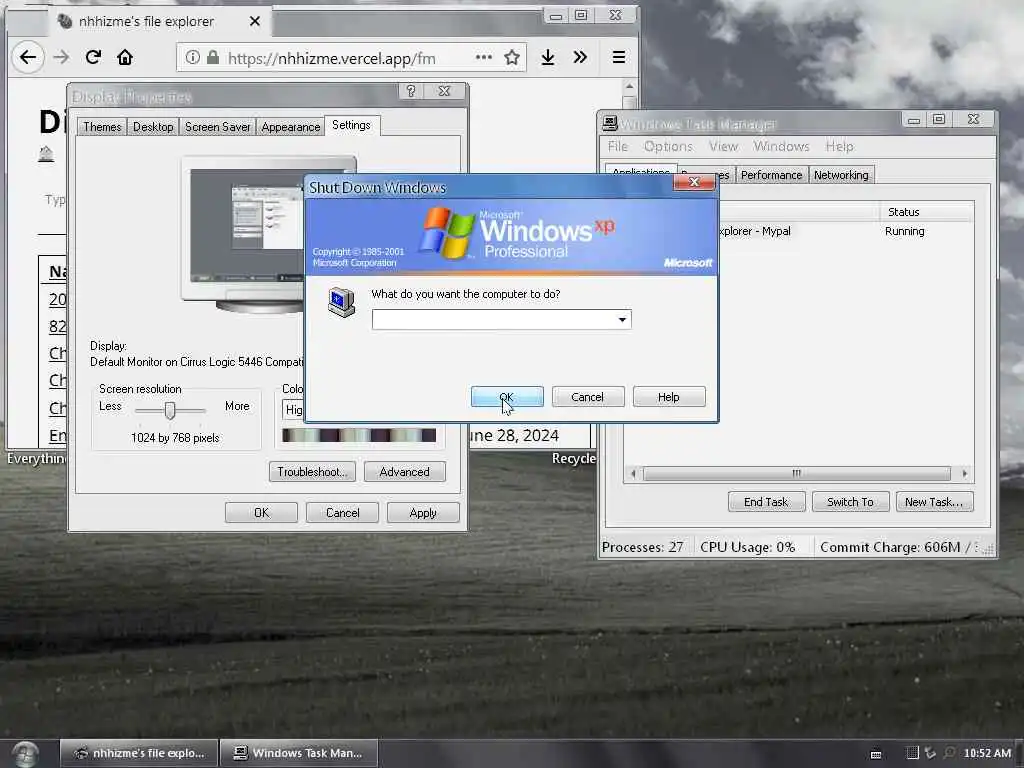Open the Color quality dropdown
This screenshot has height=768, width=1024.
pos(293,409)
